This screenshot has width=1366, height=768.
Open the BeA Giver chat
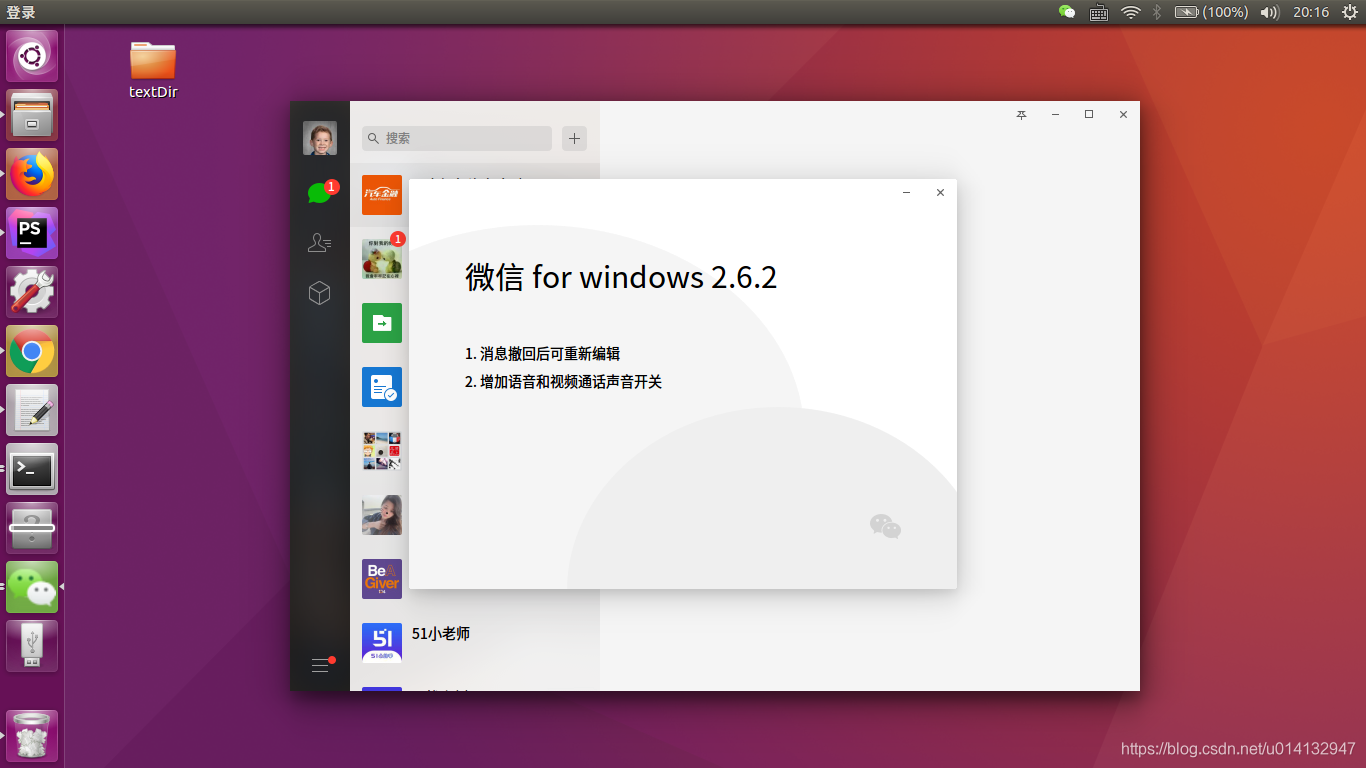[x=382, y=579]
